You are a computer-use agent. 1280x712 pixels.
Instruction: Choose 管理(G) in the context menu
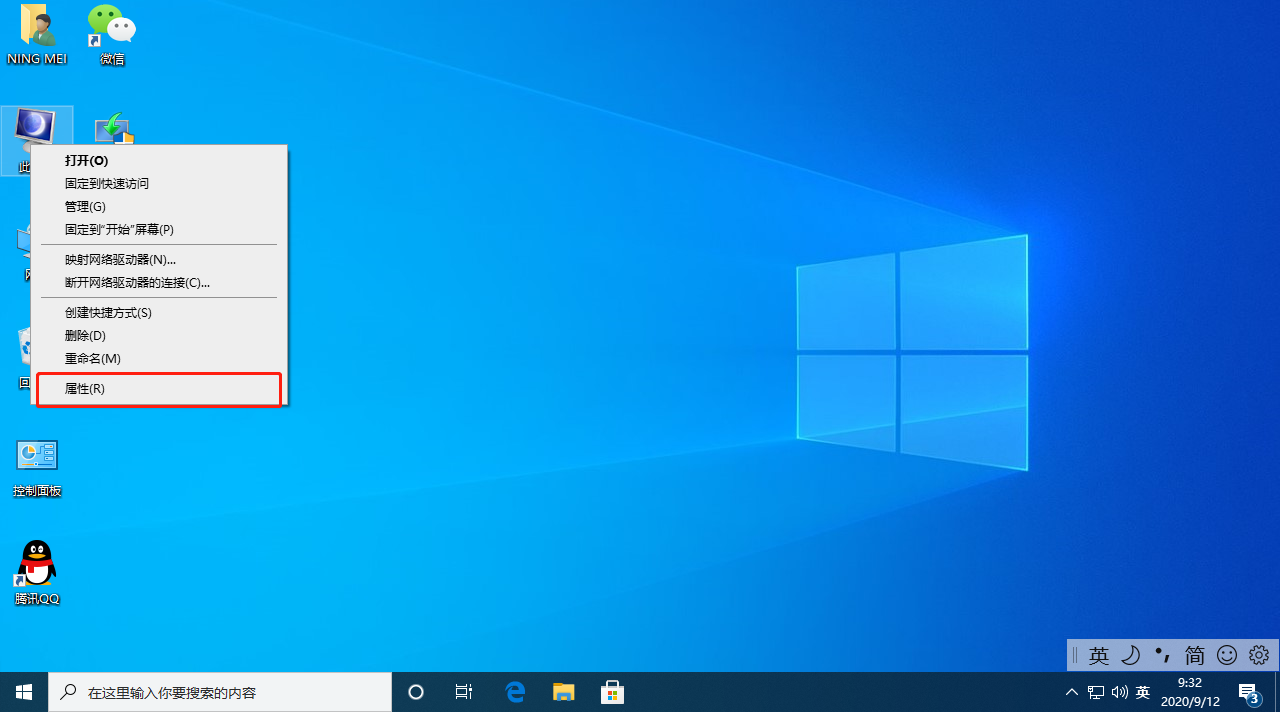[x=85, y=206]
